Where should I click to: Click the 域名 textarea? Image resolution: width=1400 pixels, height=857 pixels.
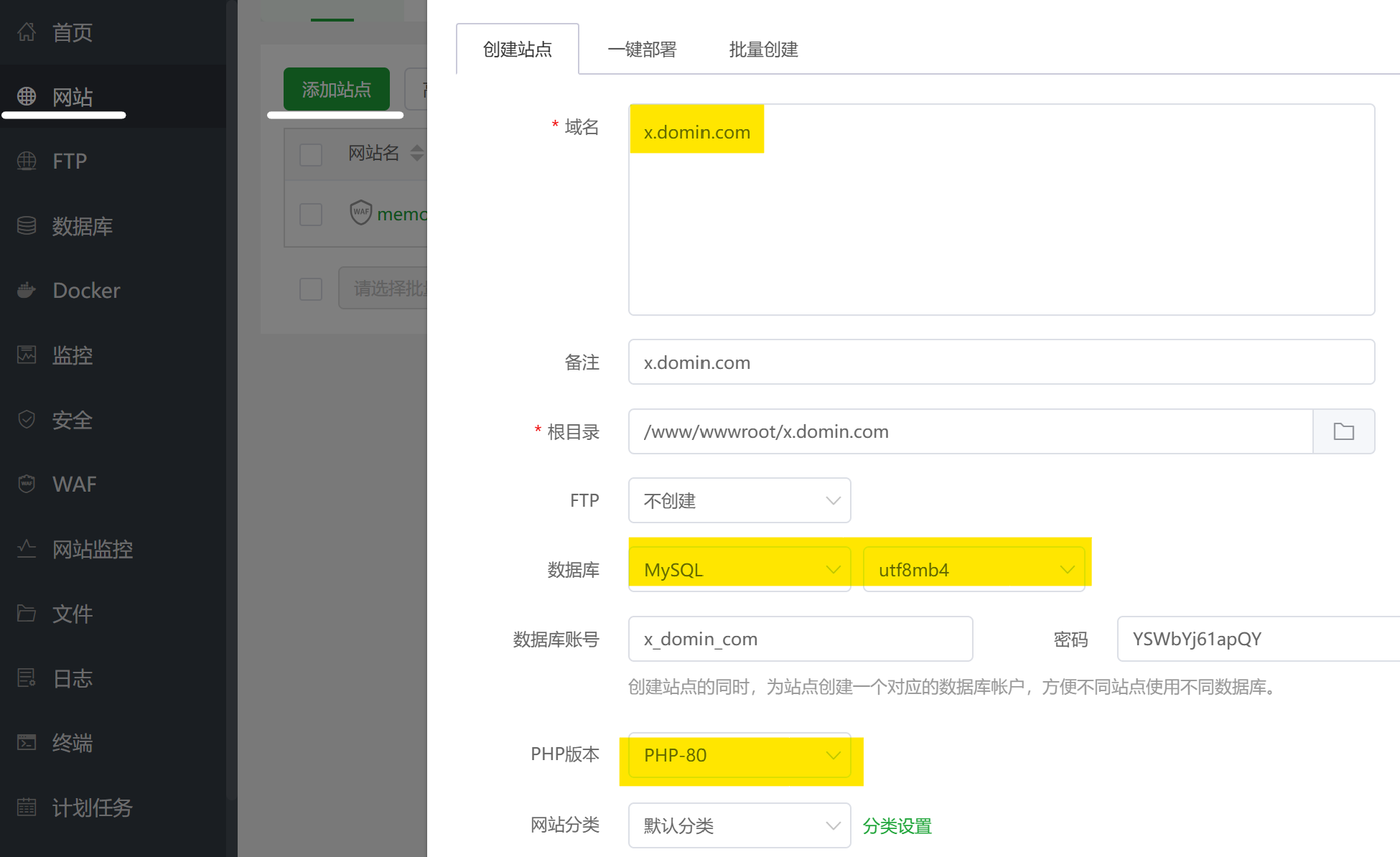1002,210
